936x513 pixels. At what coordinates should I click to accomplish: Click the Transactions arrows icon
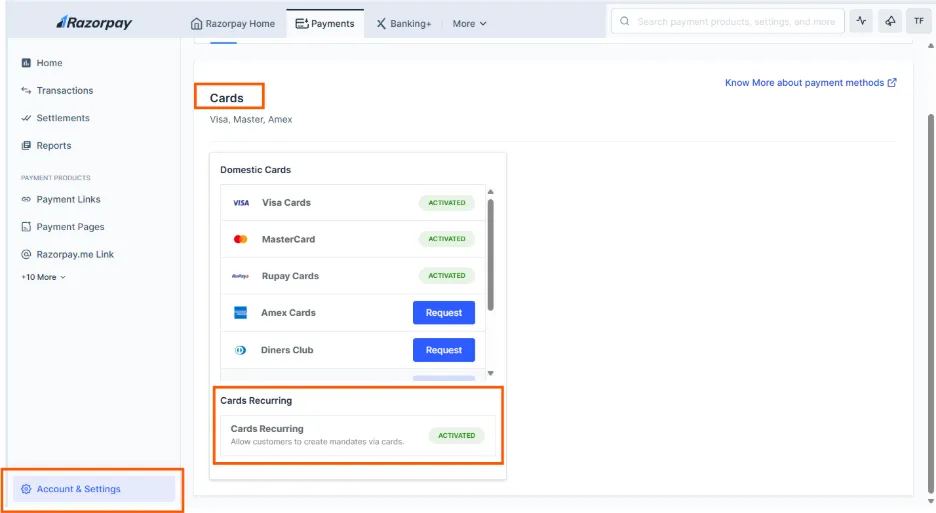pyautogui.click(x=26, y=90)
